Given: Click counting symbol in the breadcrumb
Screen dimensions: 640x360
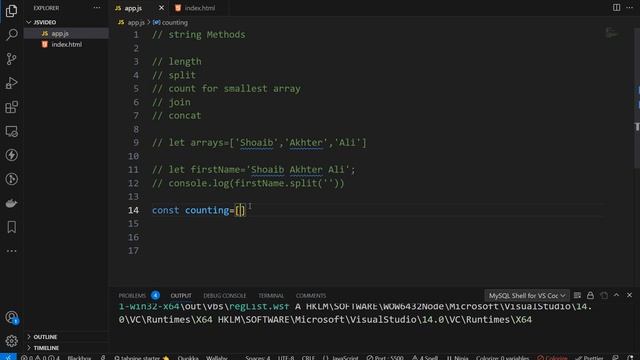Looking at the screenshot, I should pos(175,22).
